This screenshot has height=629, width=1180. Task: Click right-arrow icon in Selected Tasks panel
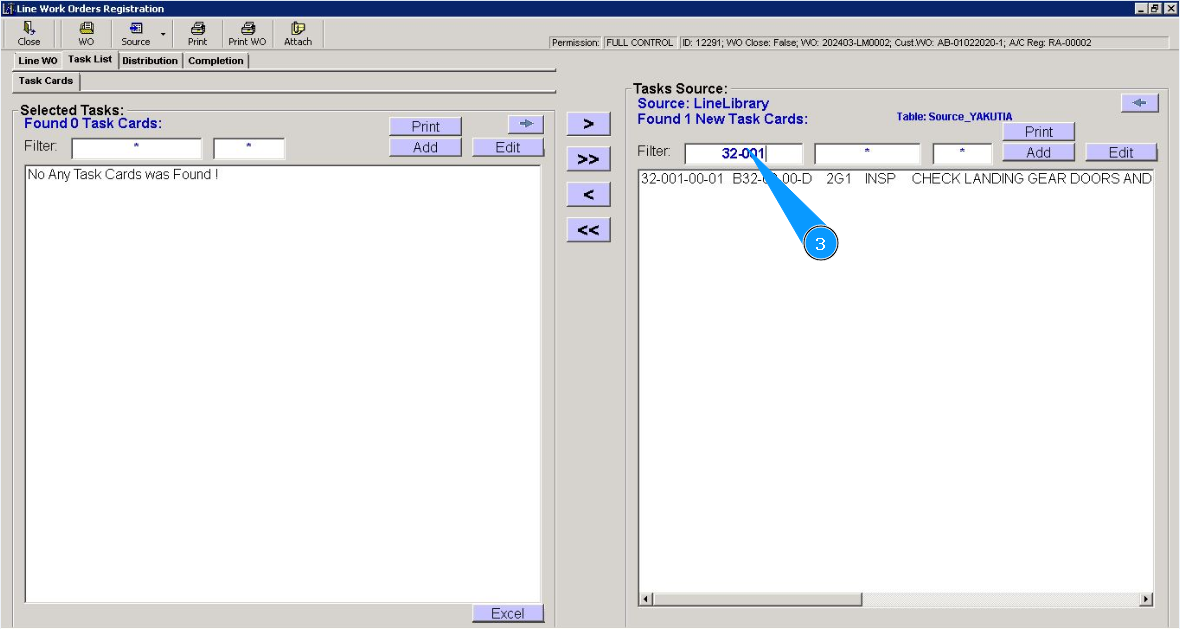pos(526,124)
